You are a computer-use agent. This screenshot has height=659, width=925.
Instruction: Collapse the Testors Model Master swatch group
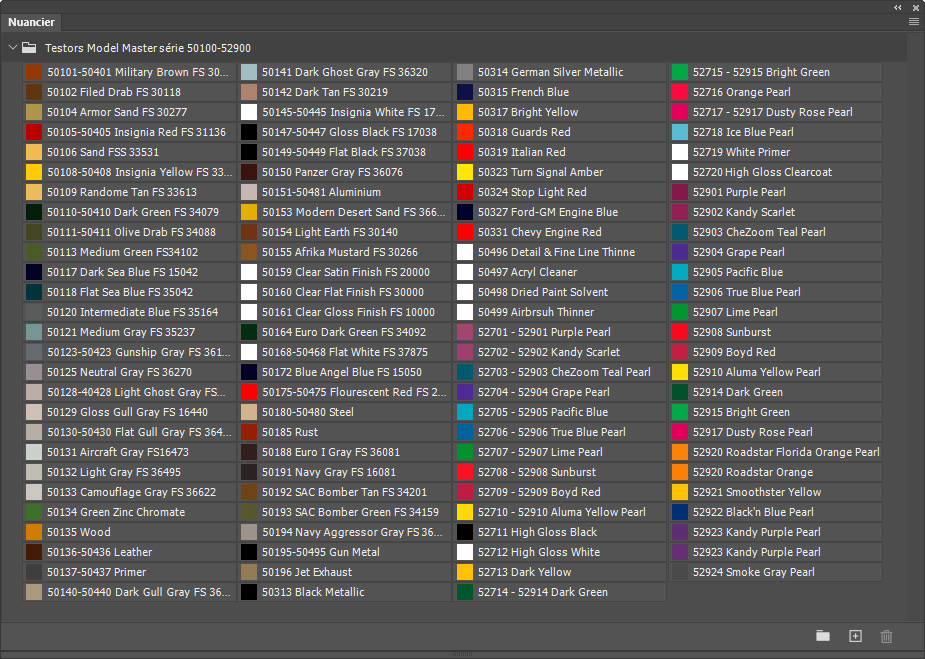click(x=12, y=48)
